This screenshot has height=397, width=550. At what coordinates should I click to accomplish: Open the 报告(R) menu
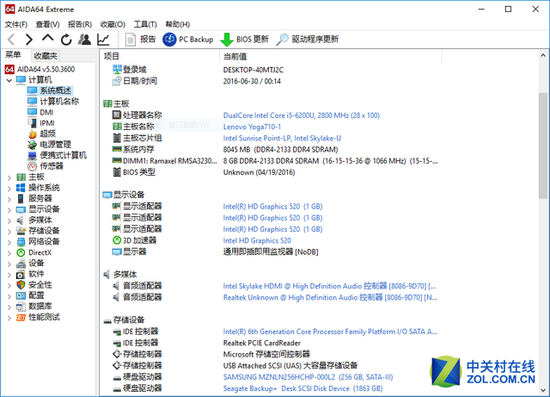(x=80, y=24)
